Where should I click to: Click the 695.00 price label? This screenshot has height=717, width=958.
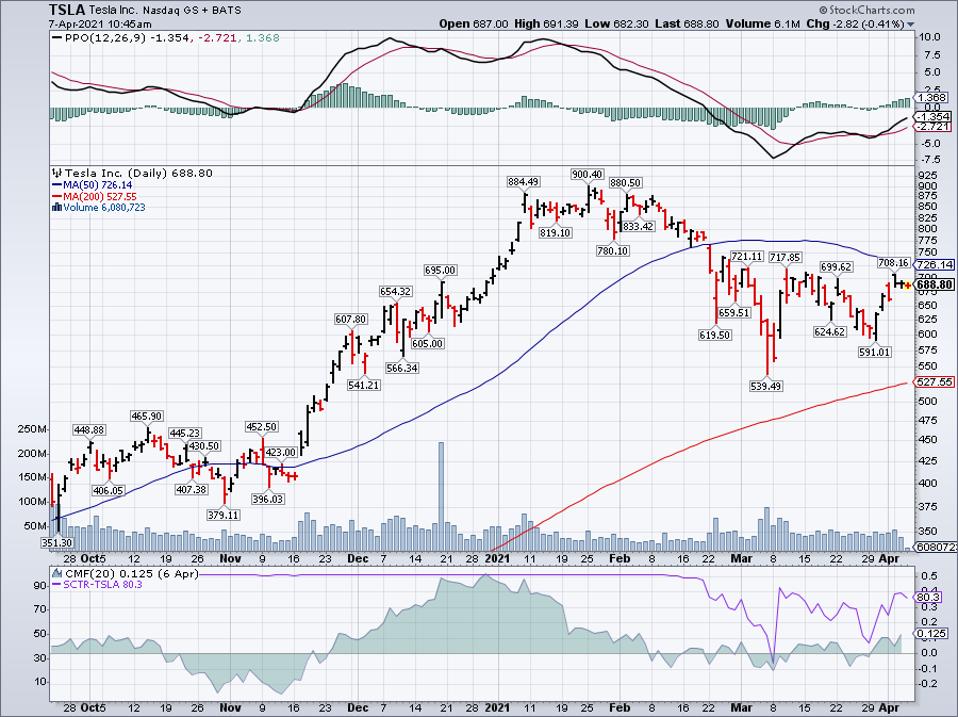tap(440, 270)
